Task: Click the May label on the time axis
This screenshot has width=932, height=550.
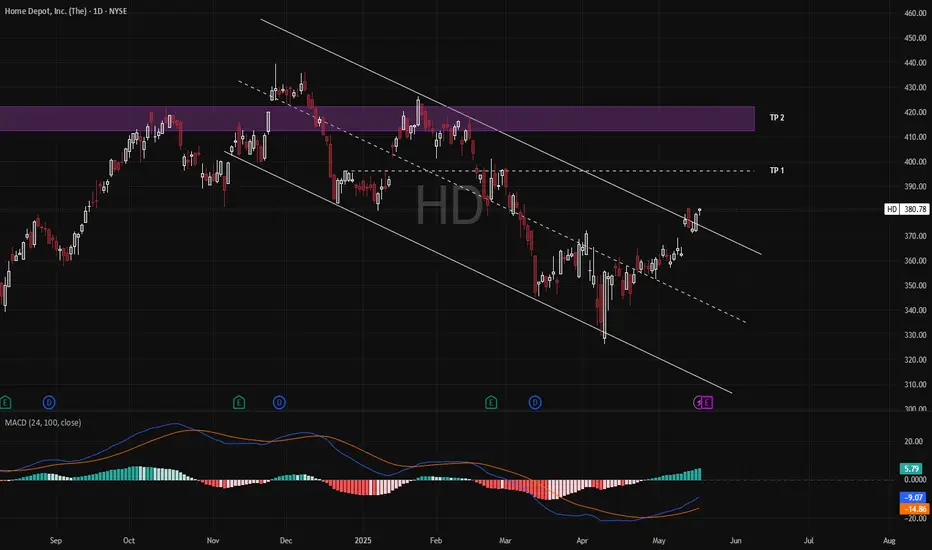Action: coord(659,540)
